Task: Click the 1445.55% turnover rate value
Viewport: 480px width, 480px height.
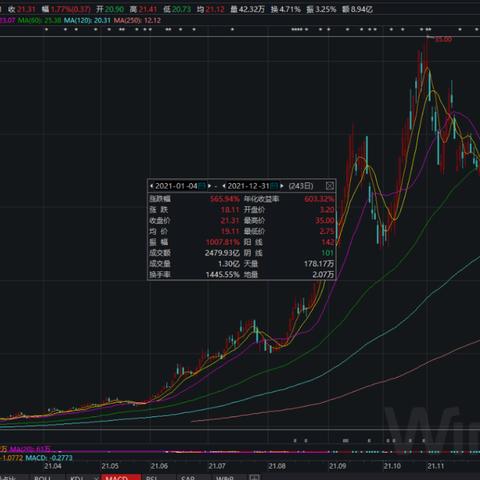Action: [222, 275]
